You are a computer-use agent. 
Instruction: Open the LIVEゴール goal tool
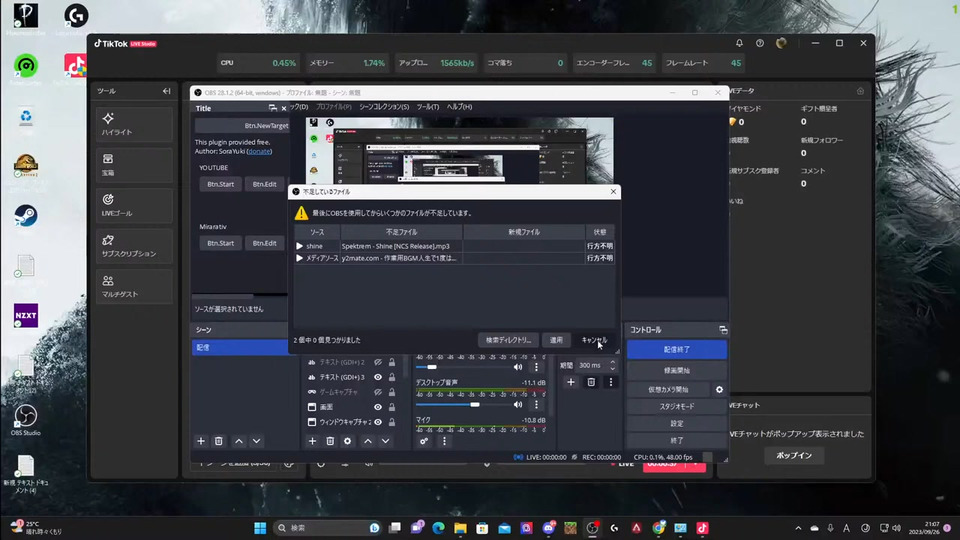tap(135, 206)
